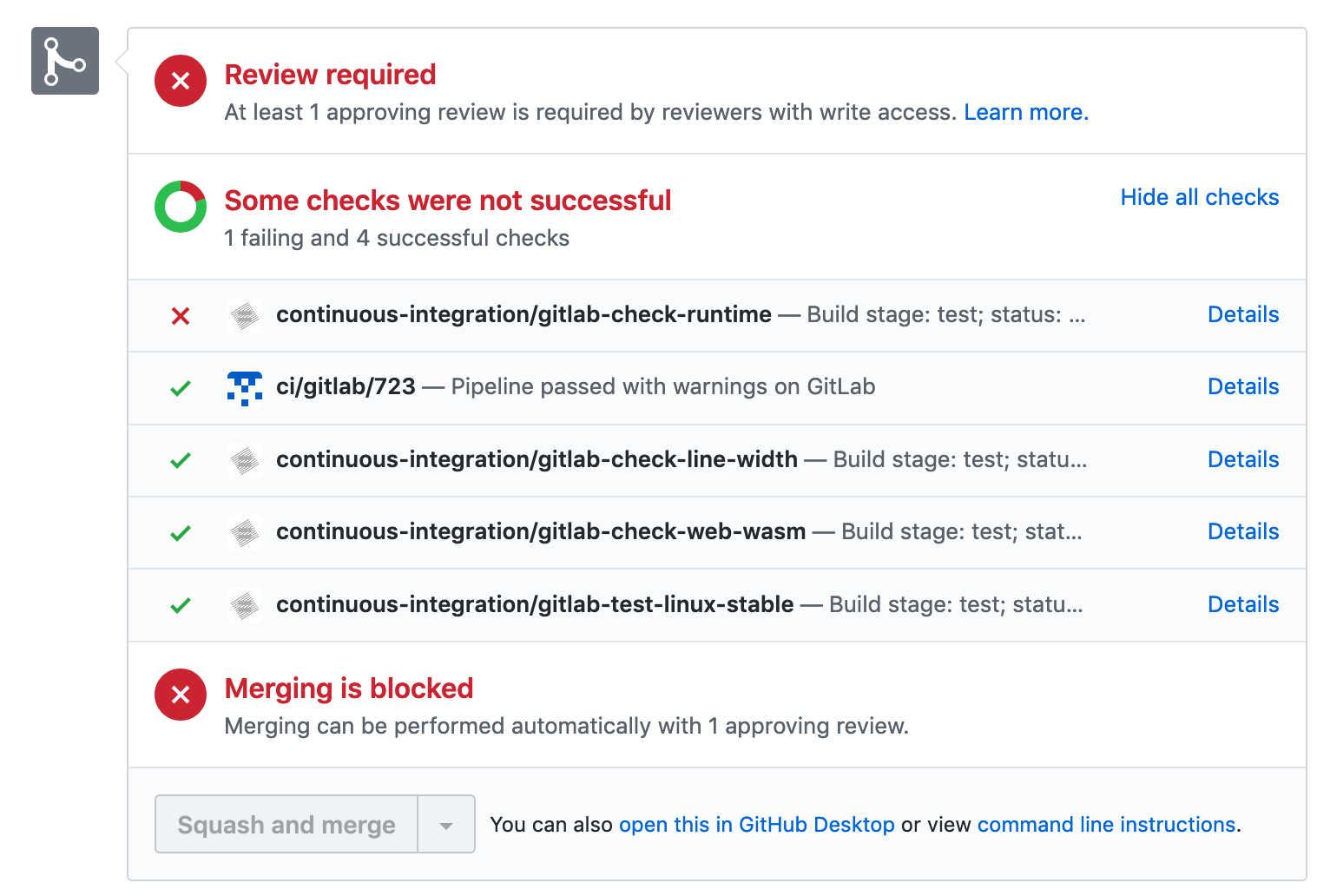Click the red Merging is blocked icon
The image size is (1330, 896).
coord(181,695)
